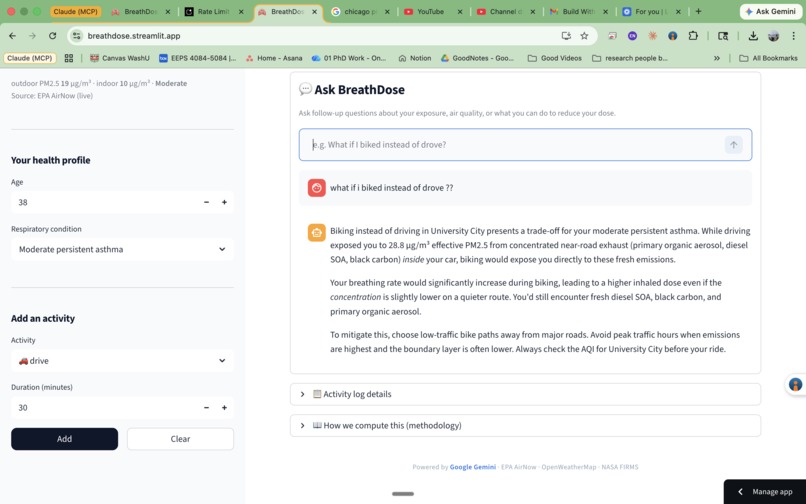This screenshot has height=504, width=806.
Task: Switch to the Channel YouTube tab
Action: 505,12
